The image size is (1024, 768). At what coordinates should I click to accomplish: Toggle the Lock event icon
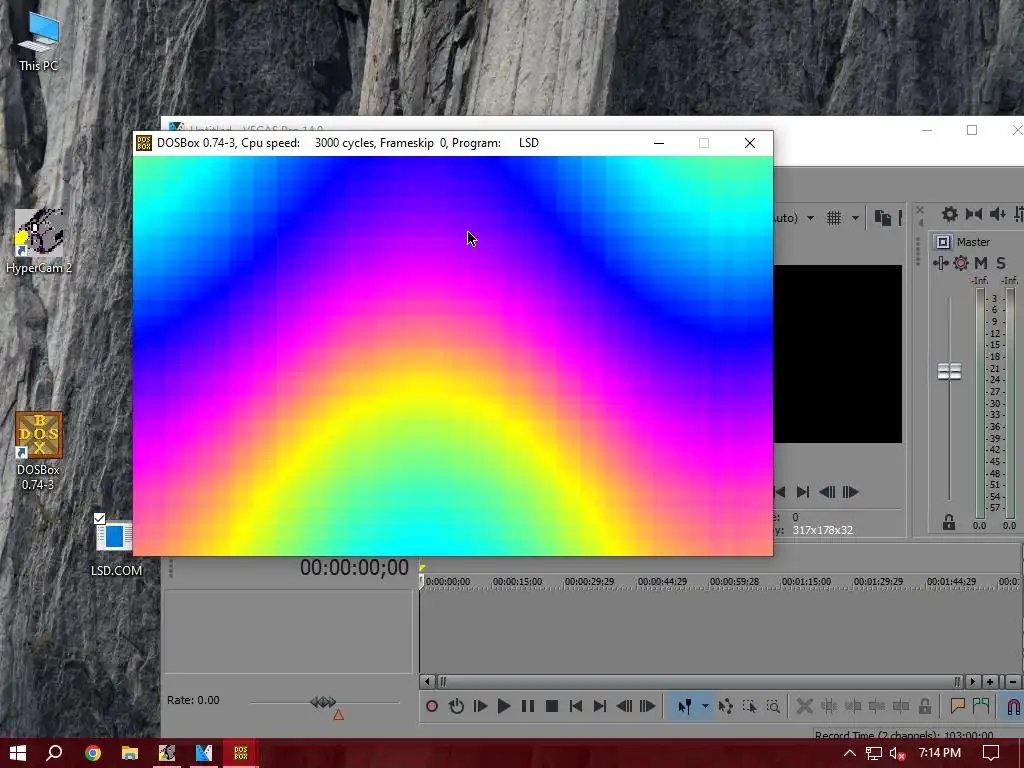click(925, 706)
